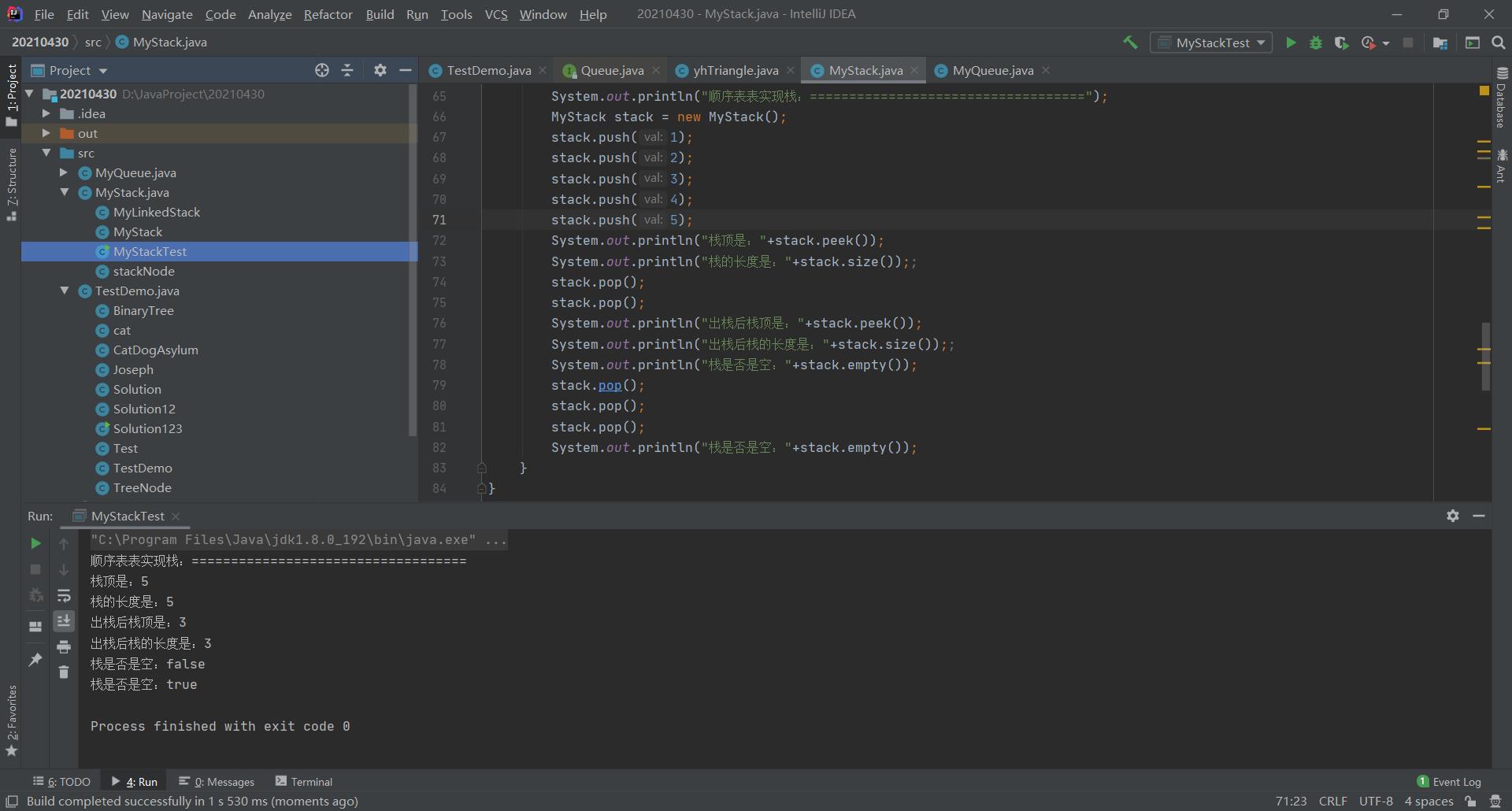Toggle the 1: Project tool window strip
Viewport: 1512px width, 811px height.
coord(11,94)
